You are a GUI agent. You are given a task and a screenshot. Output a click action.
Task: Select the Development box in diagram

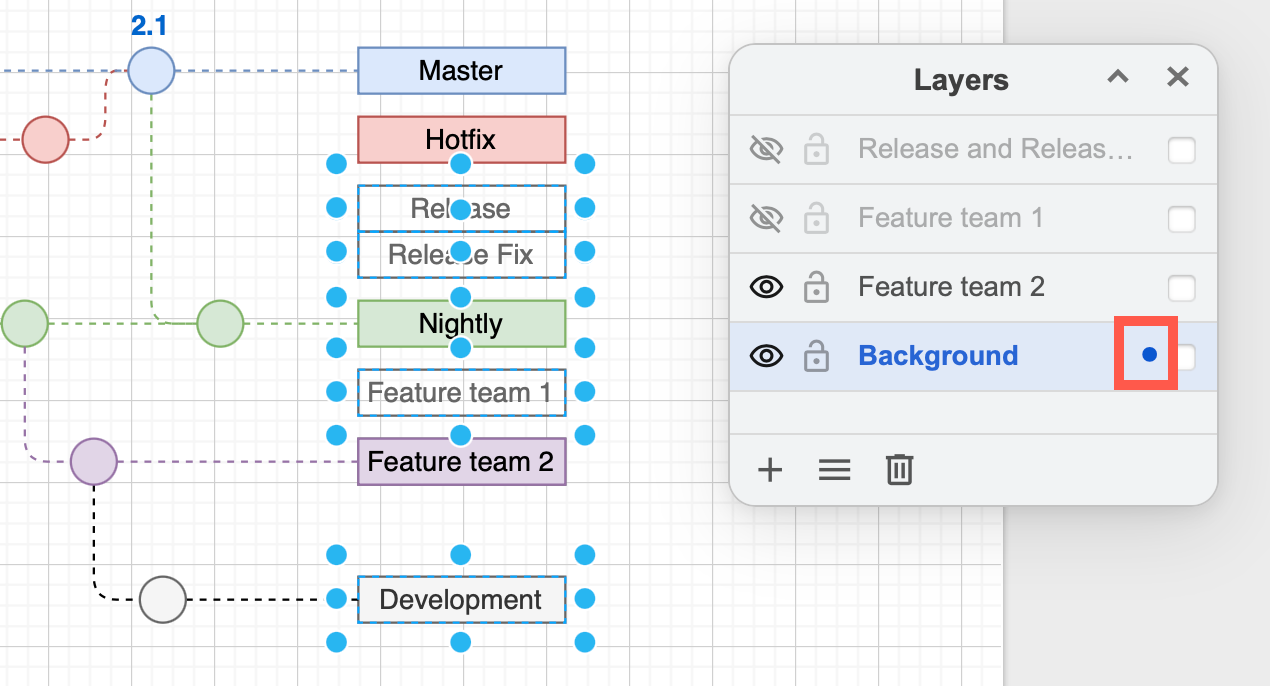point(461,600)
